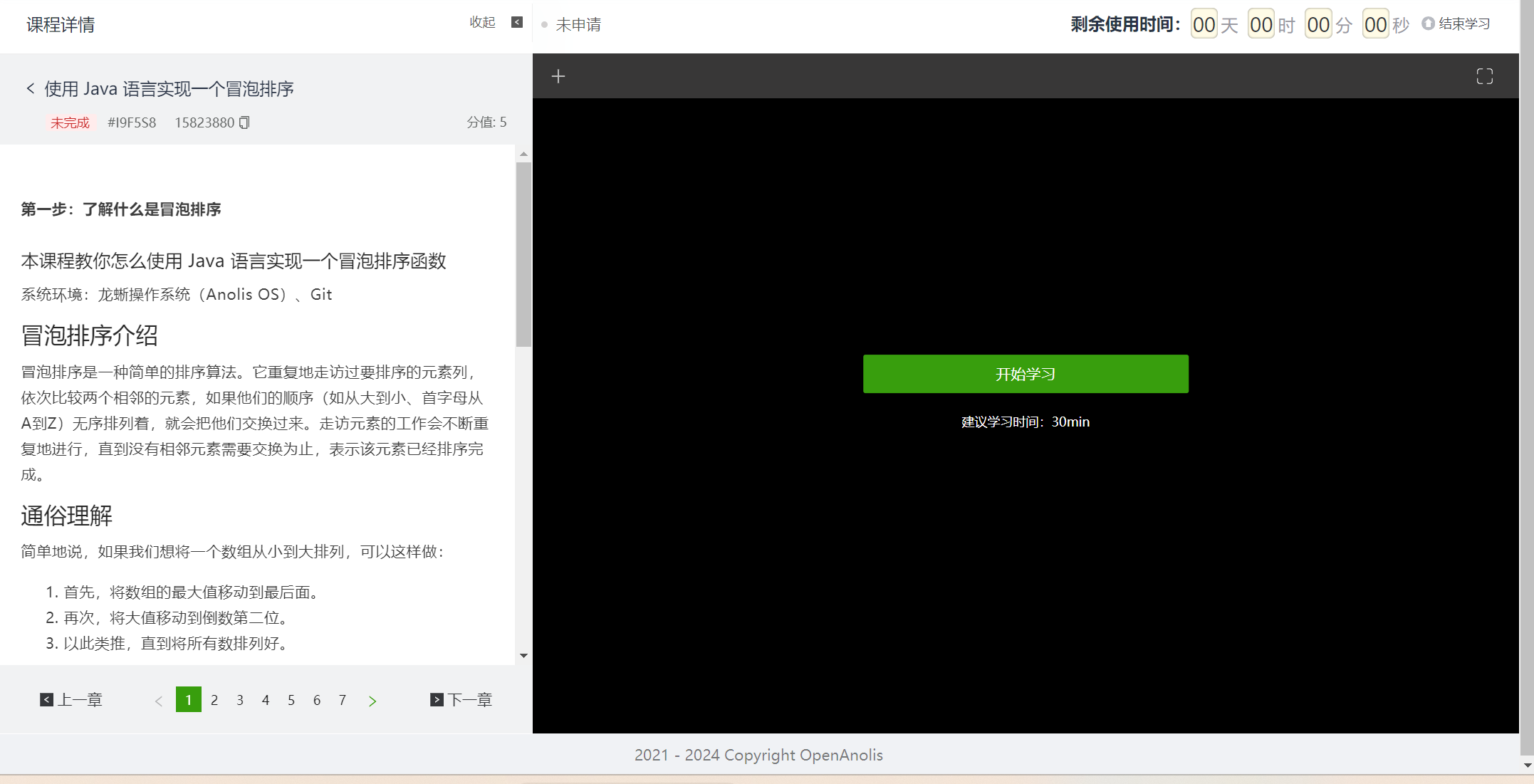The width and height of the screenshot is (1534, 784).
Task: Select page 7 in the pagination
Action: (x=343, y=700)
